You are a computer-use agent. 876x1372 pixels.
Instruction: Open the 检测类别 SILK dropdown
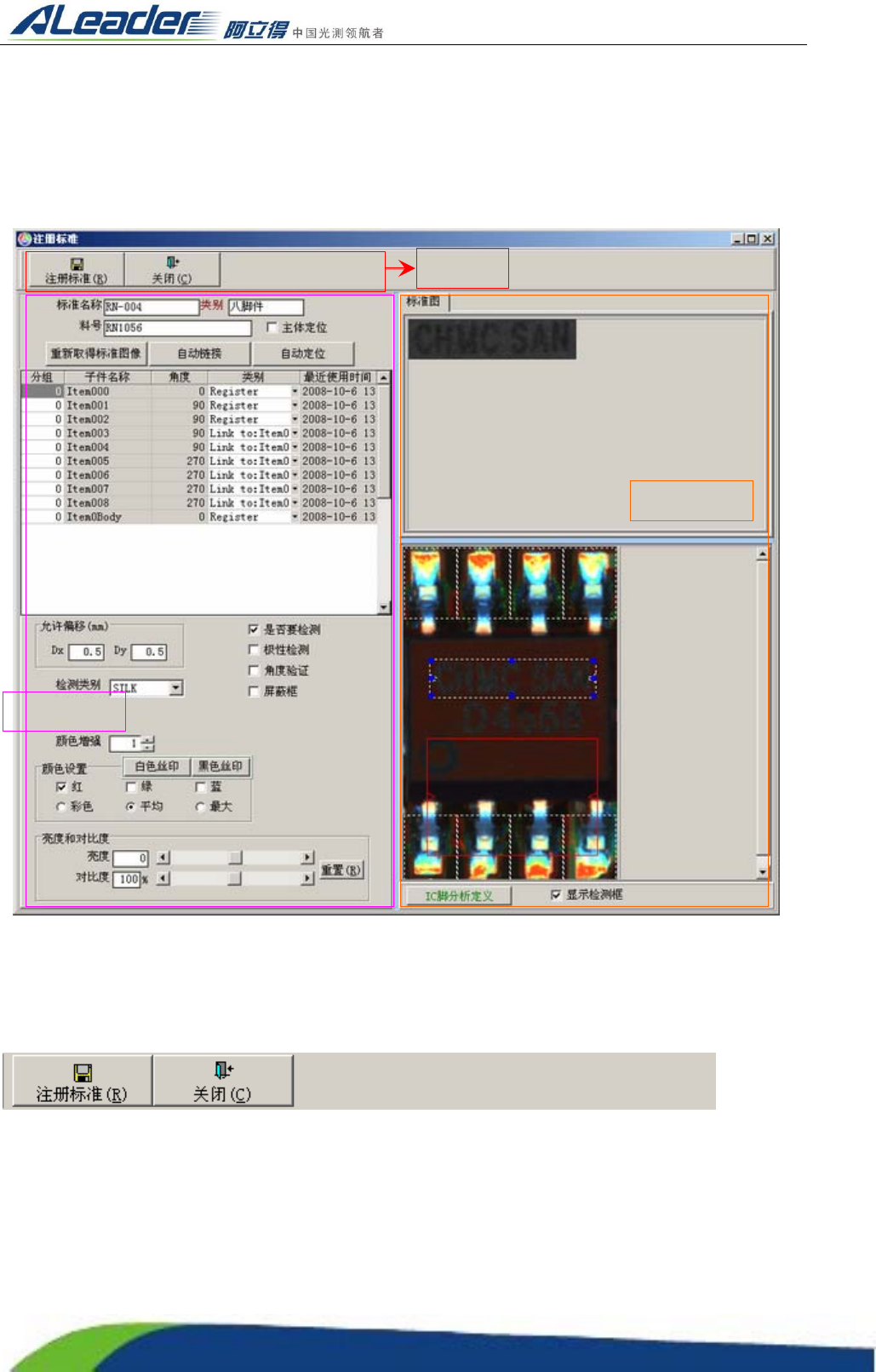click(x=175, y=687)
